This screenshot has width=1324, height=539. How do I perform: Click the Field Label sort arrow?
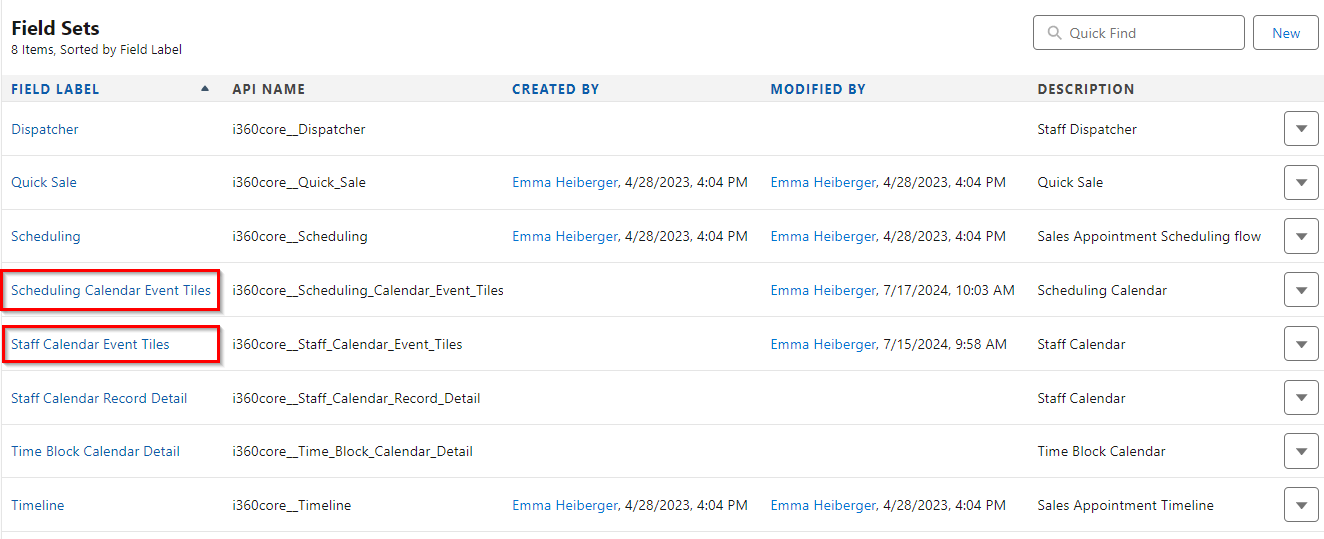pyautogui.click(x=205, y=88)
